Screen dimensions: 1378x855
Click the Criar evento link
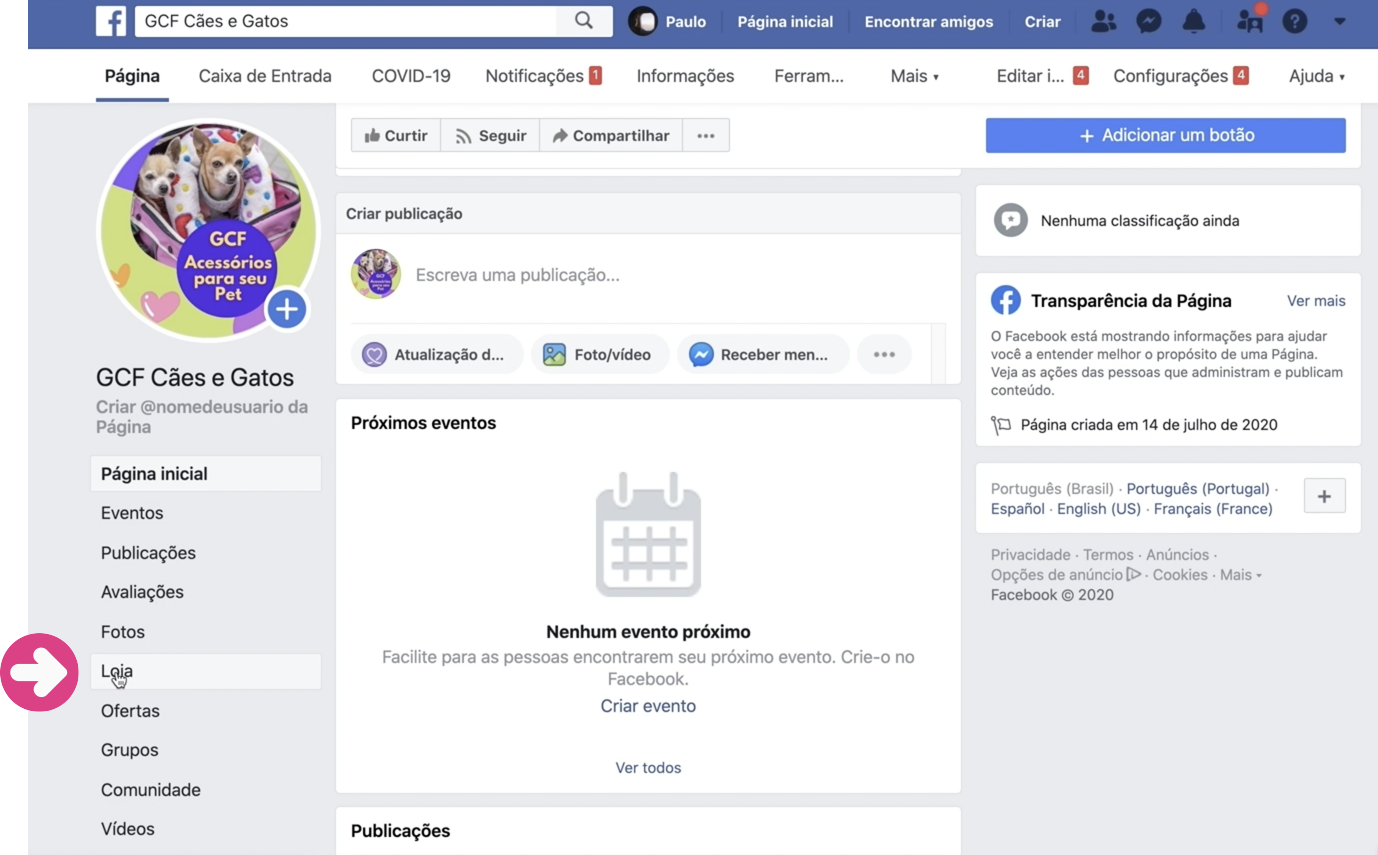click(x=648, y=706)
